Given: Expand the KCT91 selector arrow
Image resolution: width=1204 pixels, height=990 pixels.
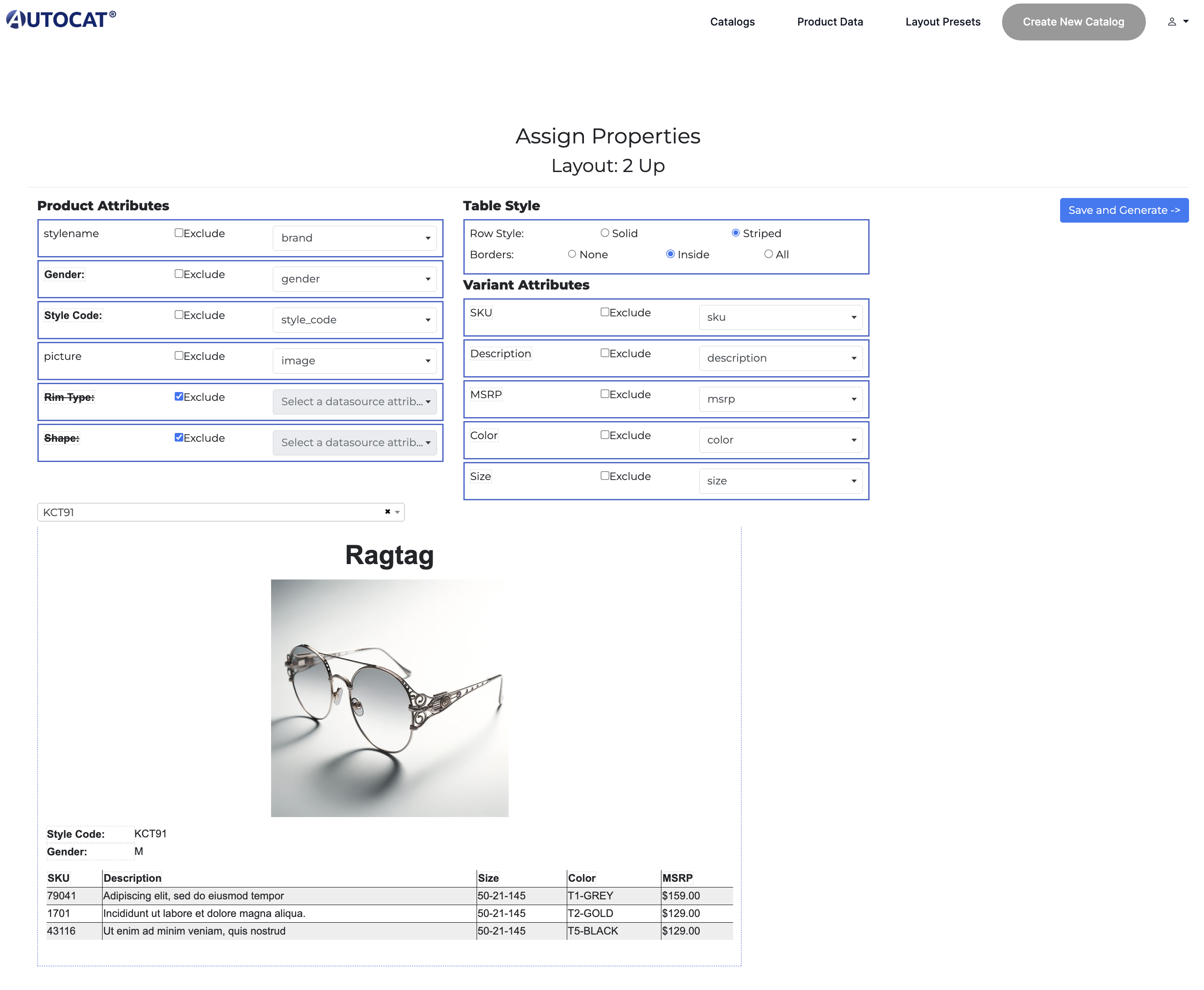Looking at the screenshot, I should click(397, 512).
